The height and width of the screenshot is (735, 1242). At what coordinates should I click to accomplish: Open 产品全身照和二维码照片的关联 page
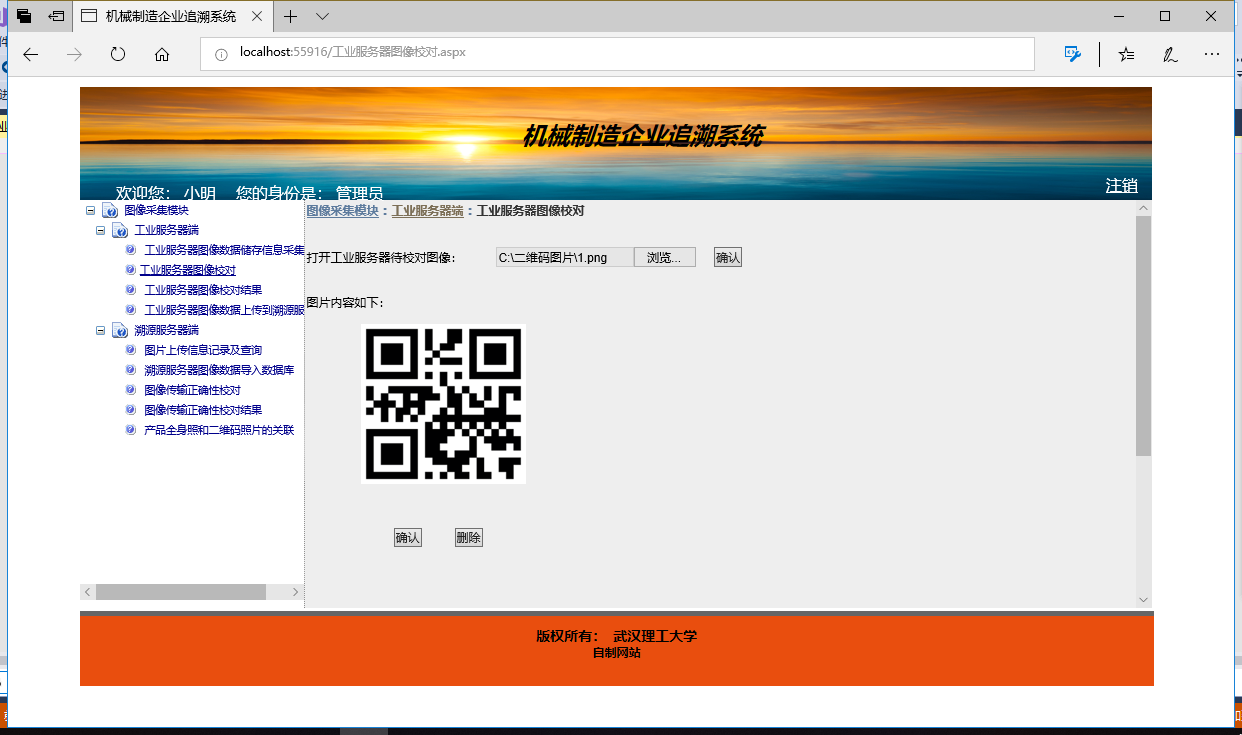pyautogui.click(x=219, y=430)
